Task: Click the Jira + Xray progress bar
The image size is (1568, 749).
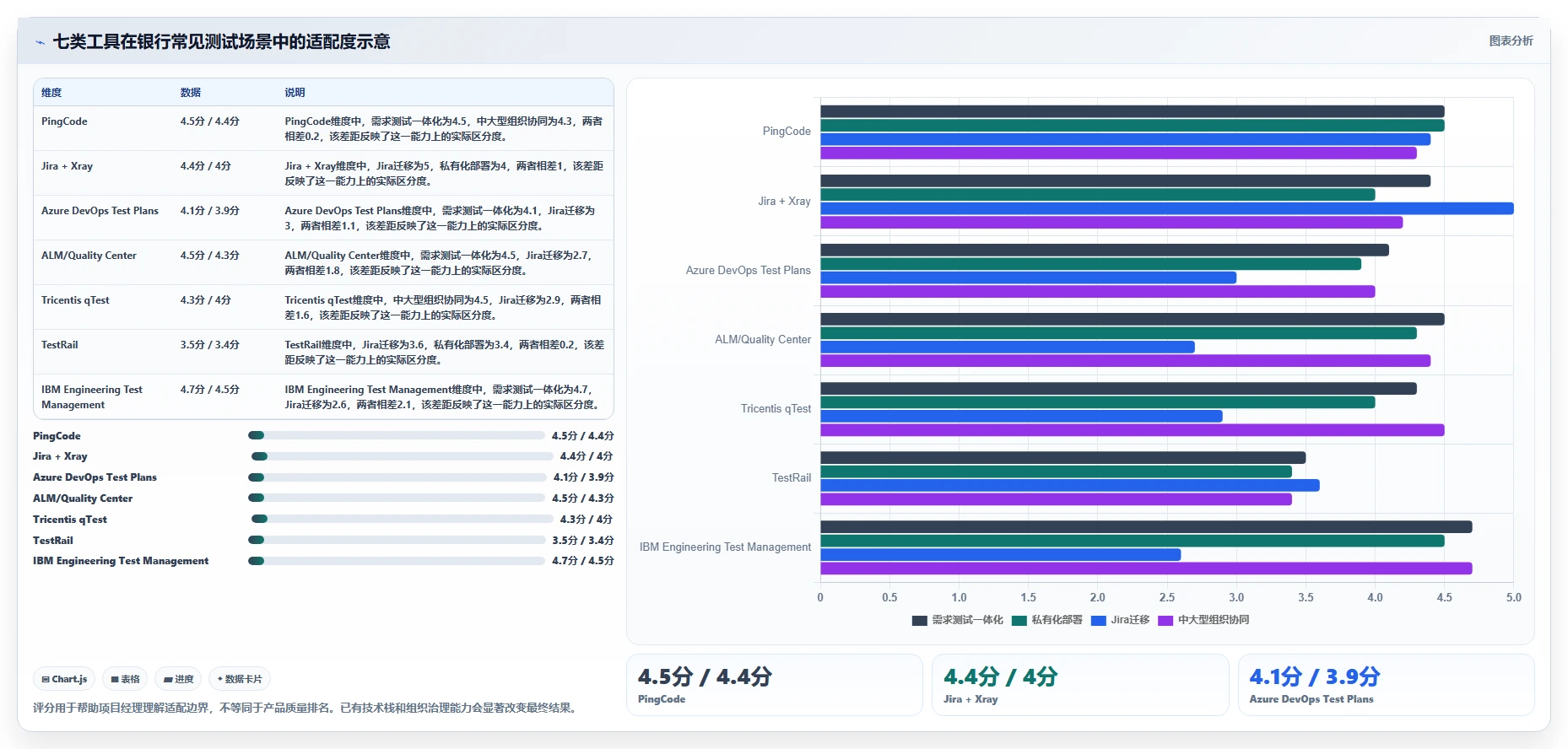Action: point(402,456)
